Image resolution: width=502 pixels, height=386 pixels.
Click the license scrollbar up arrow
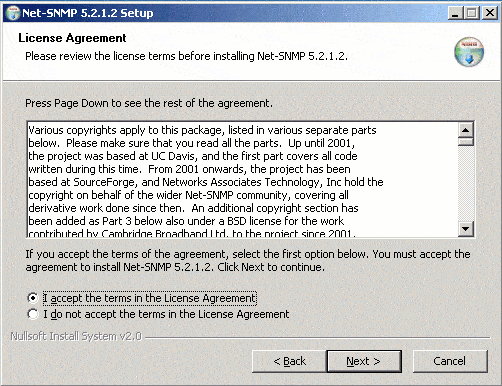(466, 130)
